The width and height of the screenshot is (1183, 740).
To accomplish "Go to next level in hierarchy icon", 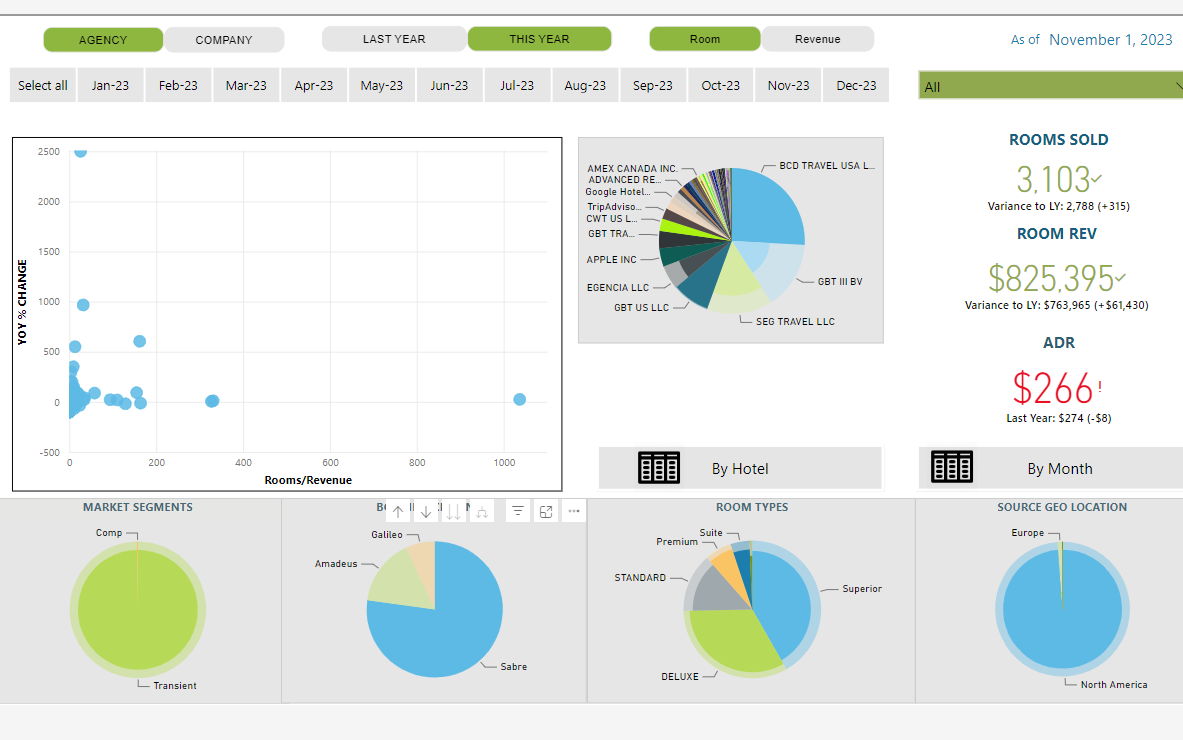I will (x=453, y=511).
